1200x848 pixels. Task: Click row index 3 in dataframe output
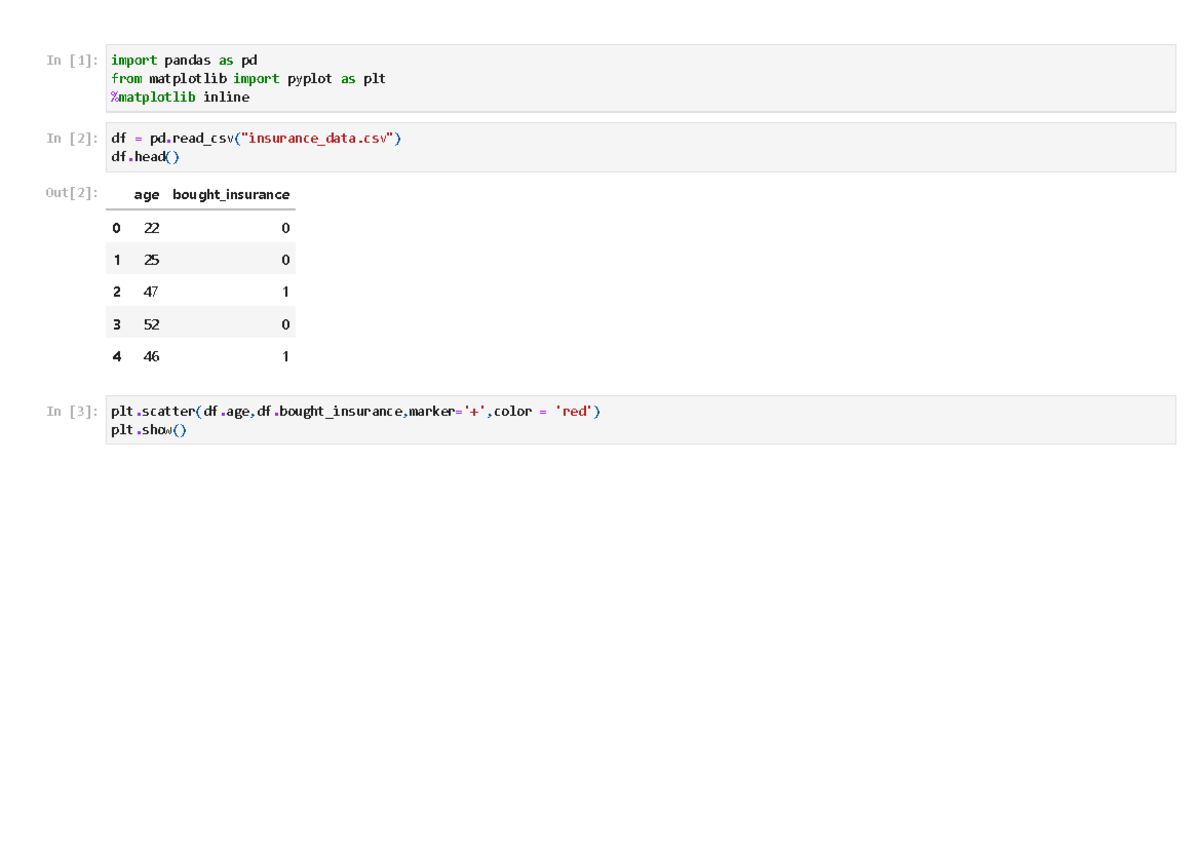coord(117,324)
